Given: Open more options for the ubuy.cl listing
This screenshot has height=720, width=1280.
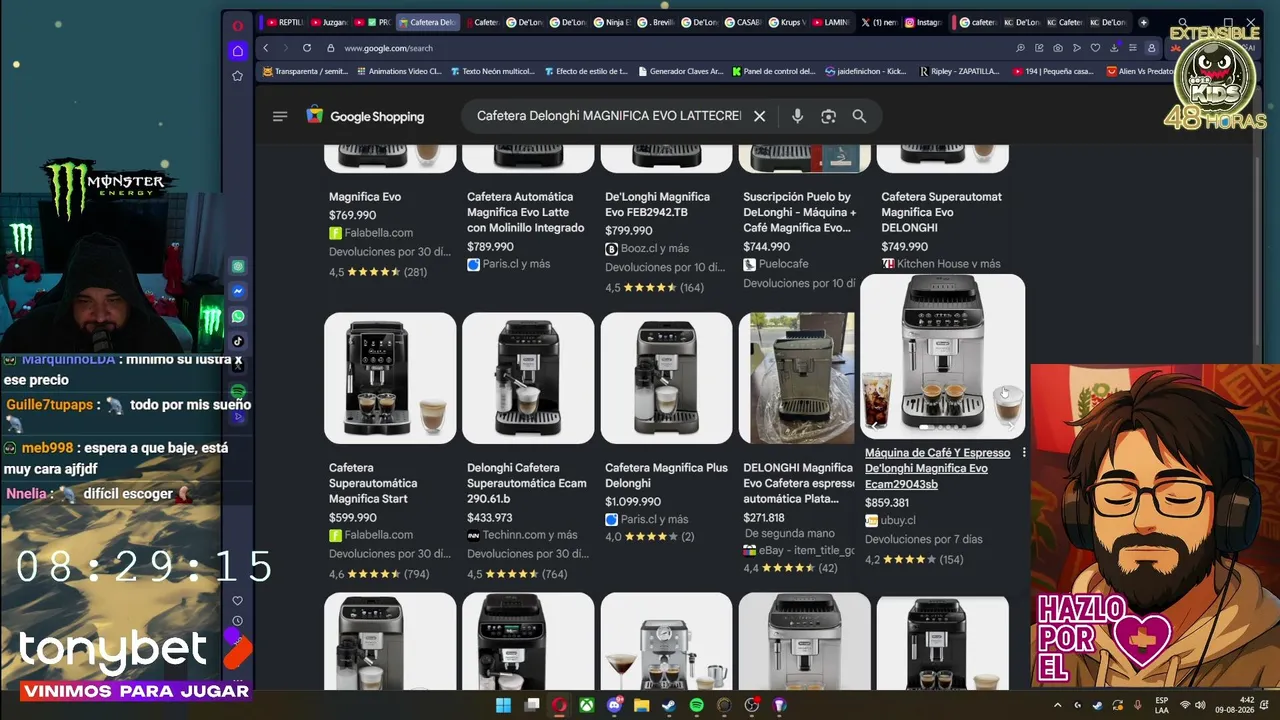Looking at the screenshot, I should (x=1023, y=453).
